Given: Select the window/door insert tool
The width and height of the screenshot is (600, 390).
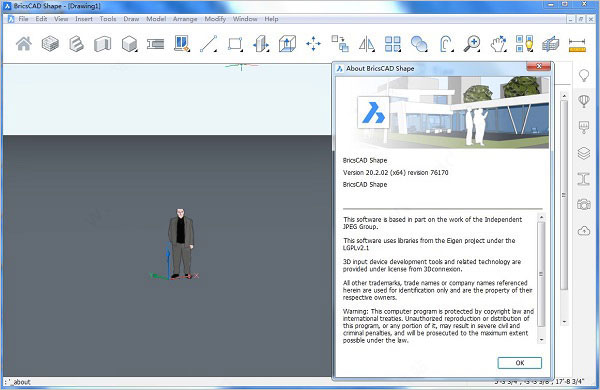Looking at the screenshot, I should point(182,44).
